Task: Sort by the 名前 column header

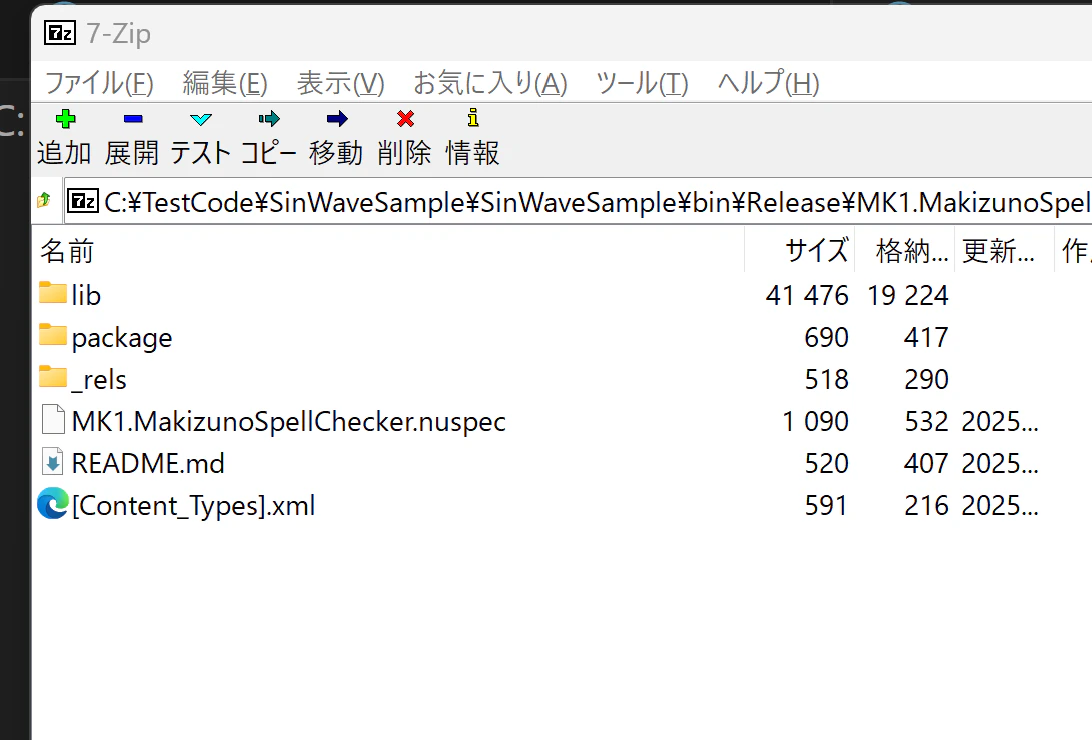Action: point(389,251)
